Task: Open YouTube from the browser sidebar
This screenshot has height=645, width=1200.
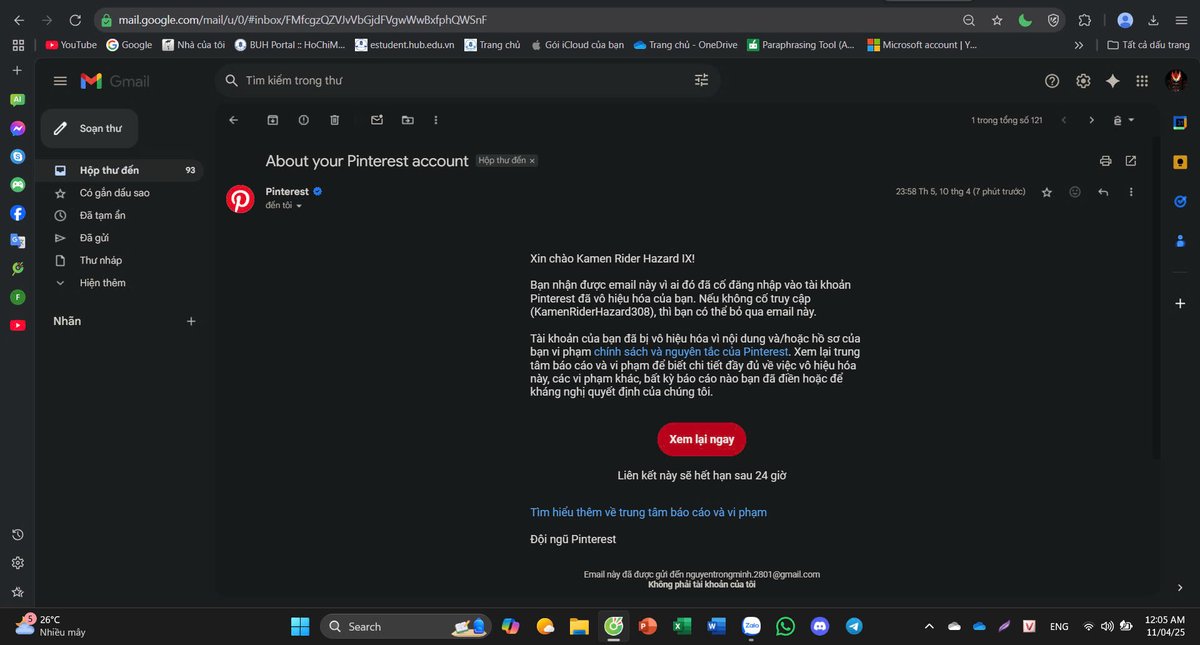Action: [x=17, y=325]
